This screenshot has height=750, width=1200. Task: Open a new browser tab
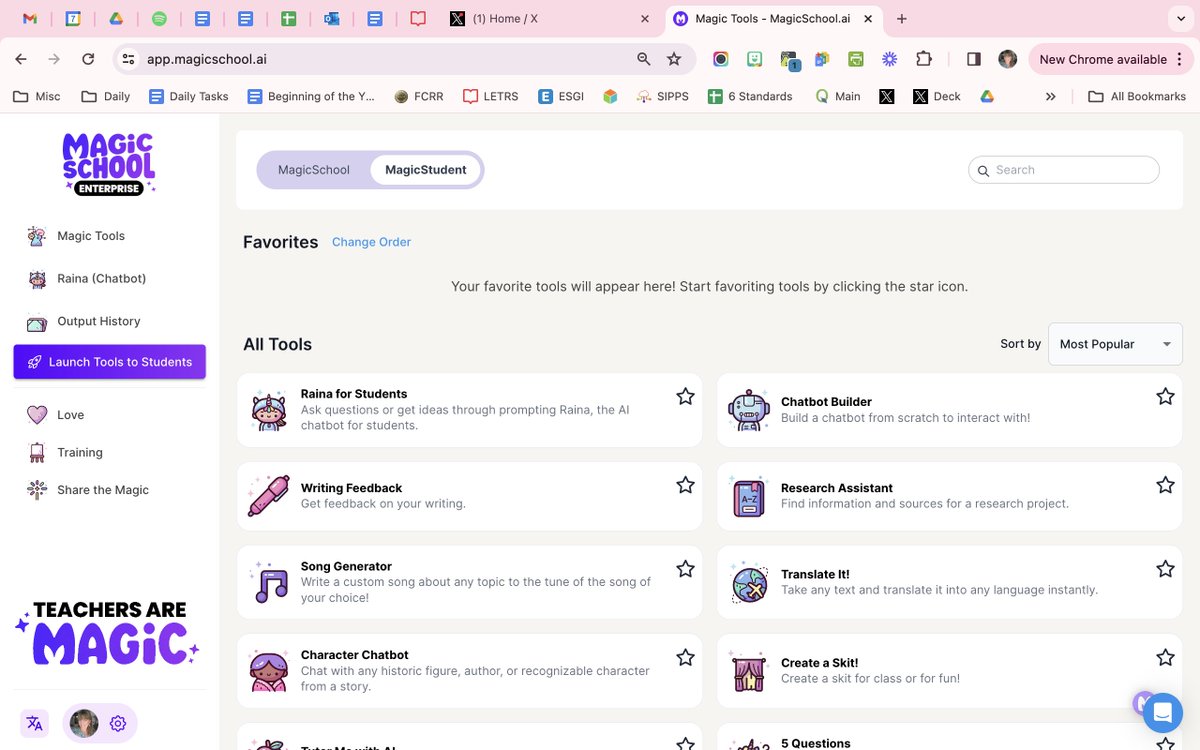pos(902,19)
